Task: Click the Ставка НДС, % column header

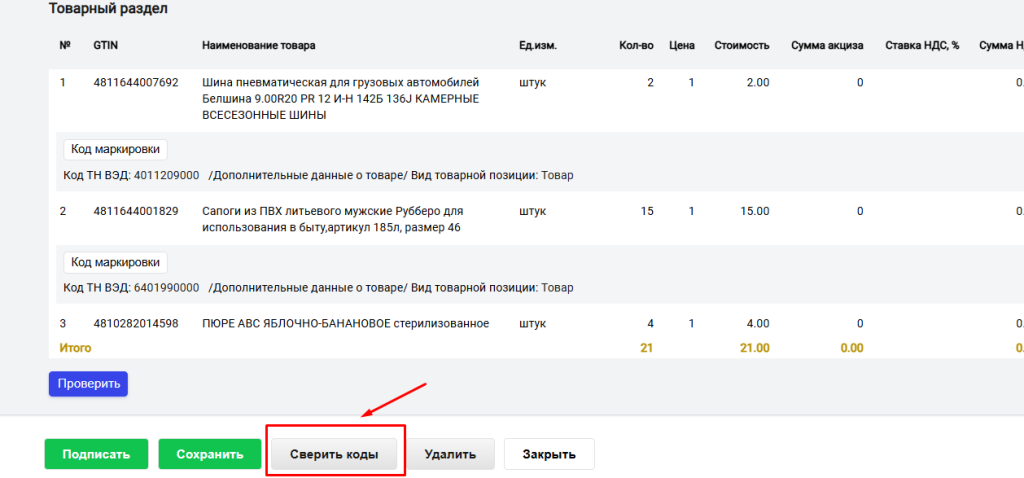Action: pyautogui.click(x=922, y=46)
